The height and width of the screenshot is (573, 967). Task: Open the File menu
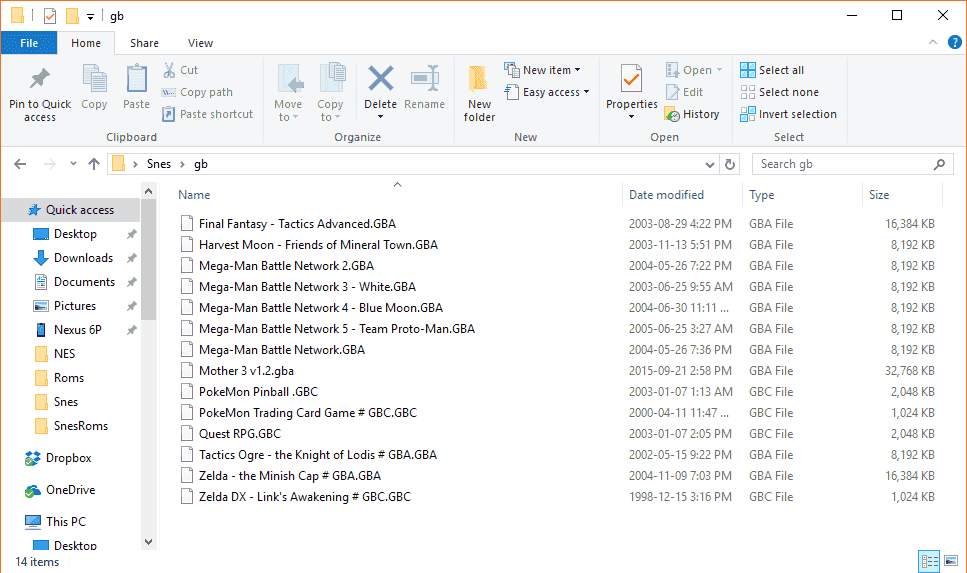29,43
